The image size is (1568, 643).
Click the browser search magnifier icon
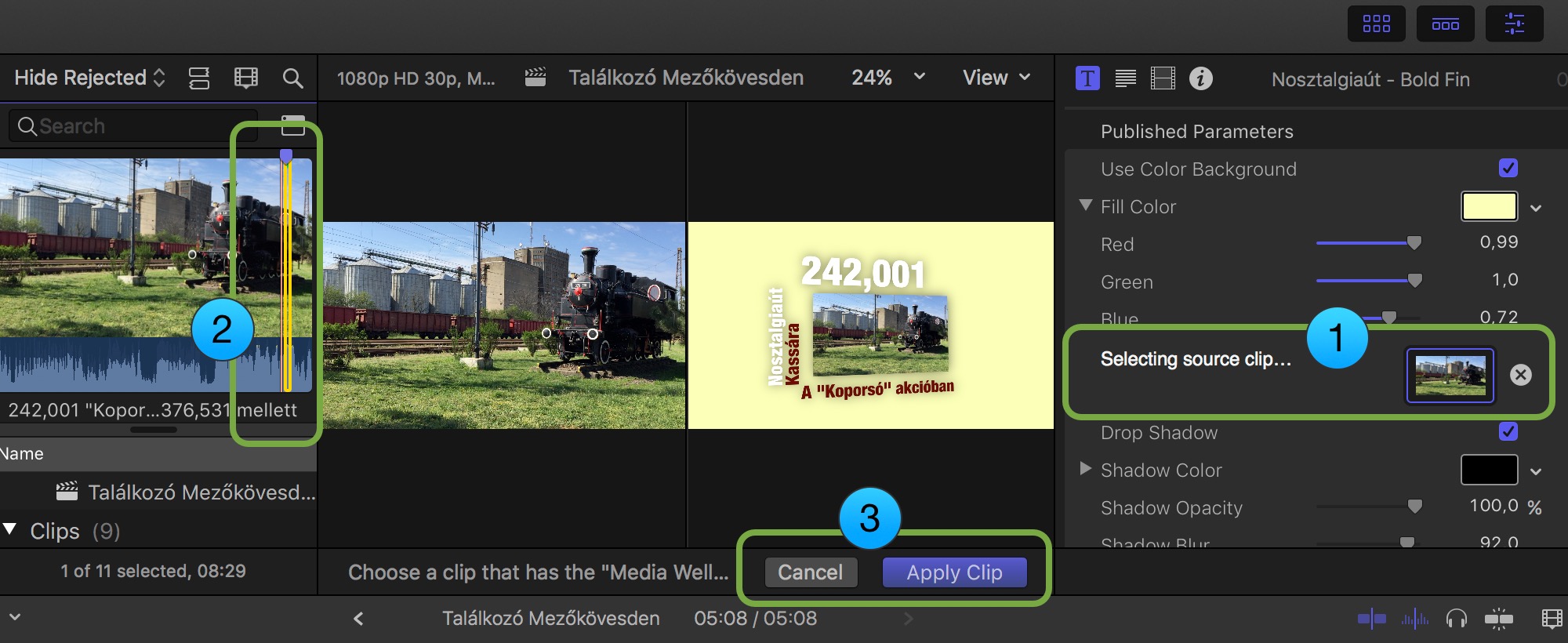(x=292, y=78)
